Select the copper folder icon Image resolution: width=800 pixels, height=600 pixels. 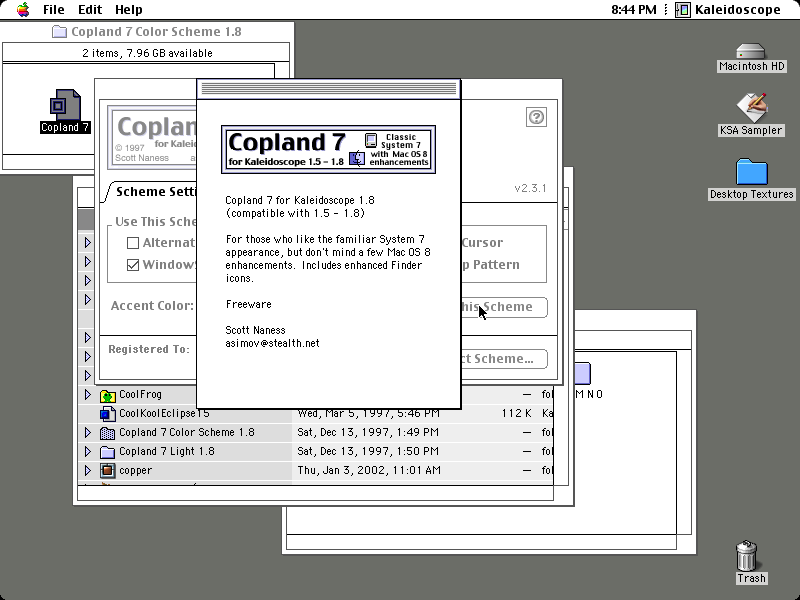[108, 470]
